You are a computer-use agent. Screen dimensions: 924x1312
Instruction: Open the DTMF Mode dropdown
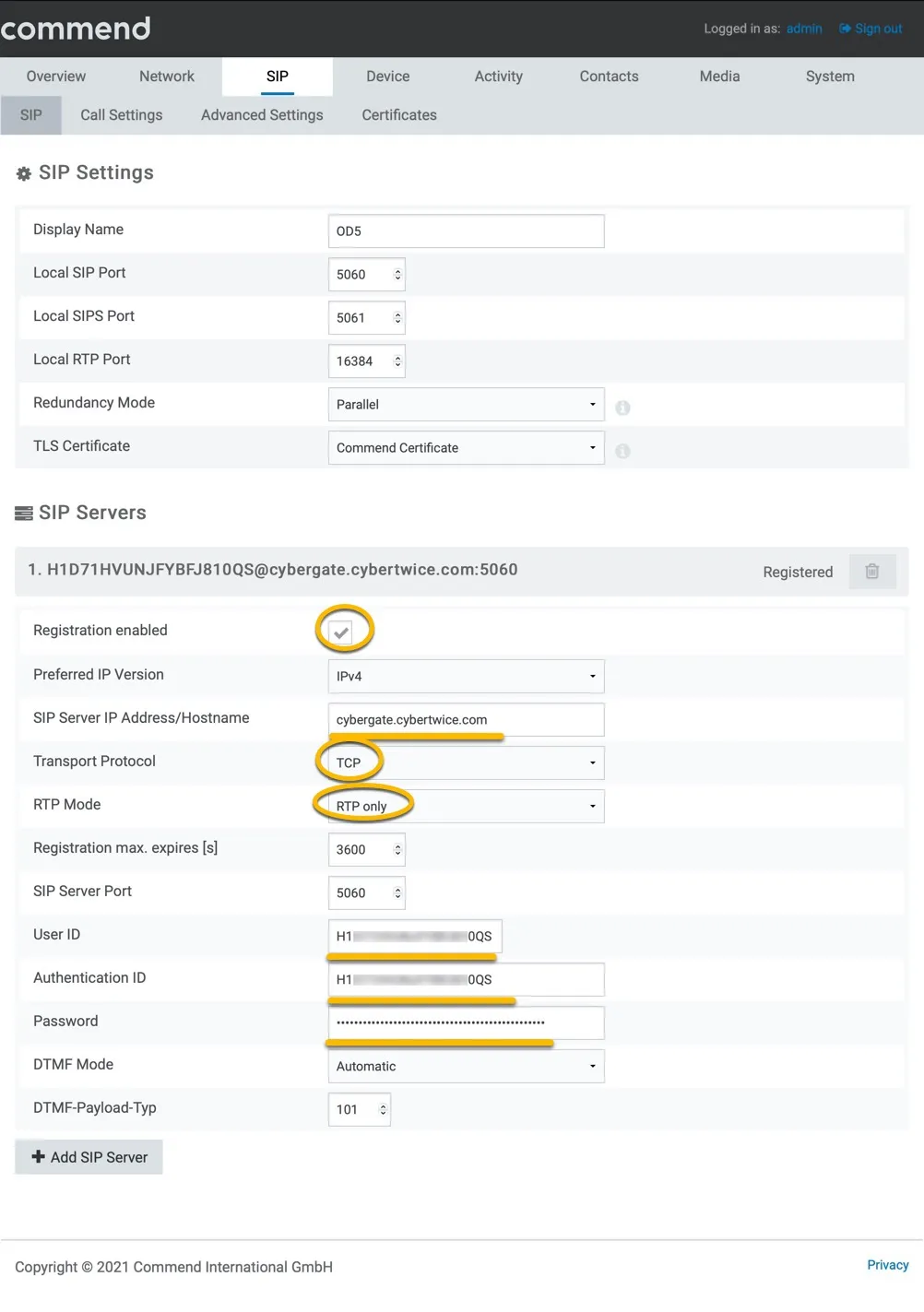pyautogui.click(x=466, y=1067)
